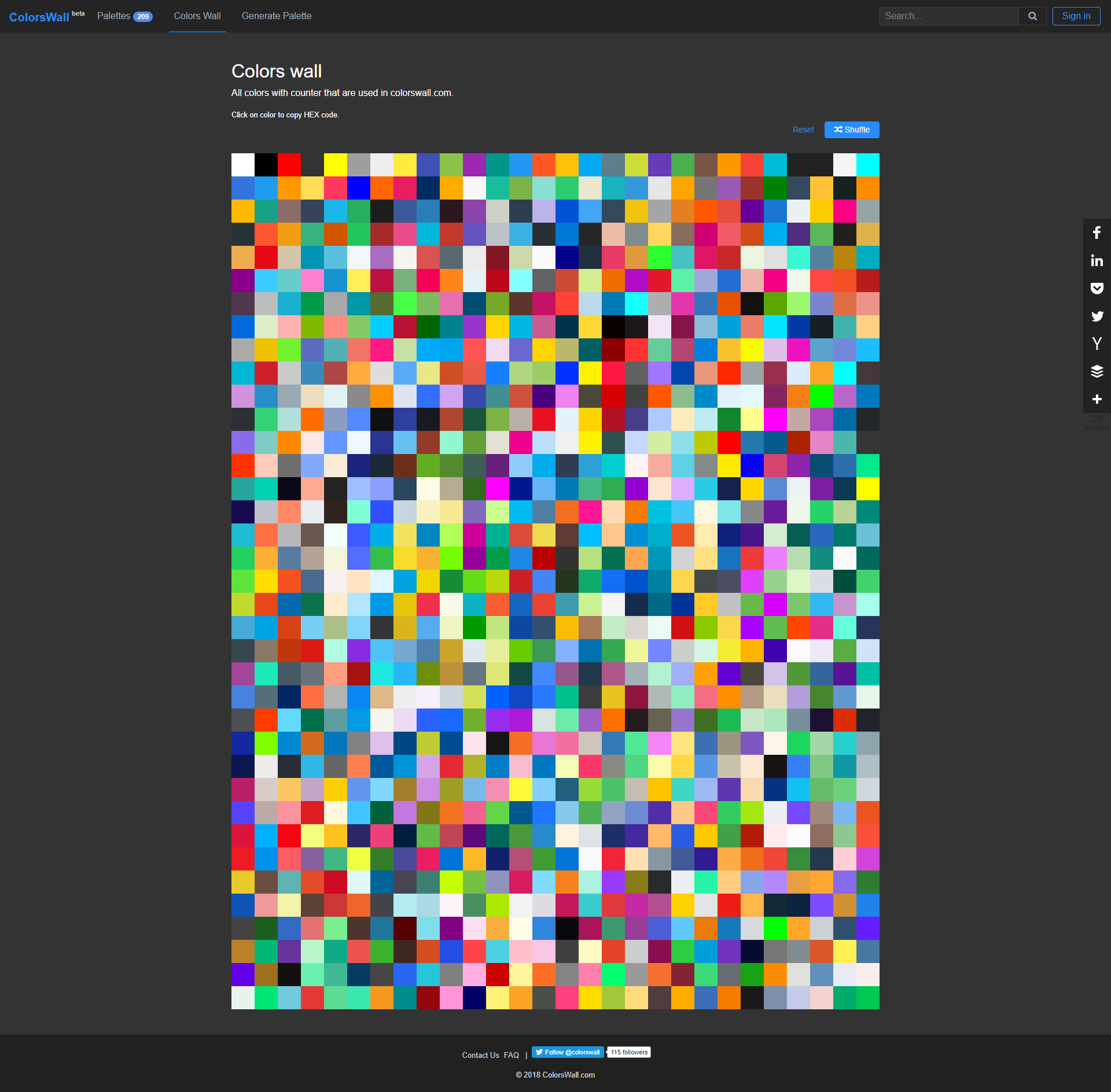The image size is (1111, 1092).
Task: Open the Palettes section
Action: tap(124, 16)
